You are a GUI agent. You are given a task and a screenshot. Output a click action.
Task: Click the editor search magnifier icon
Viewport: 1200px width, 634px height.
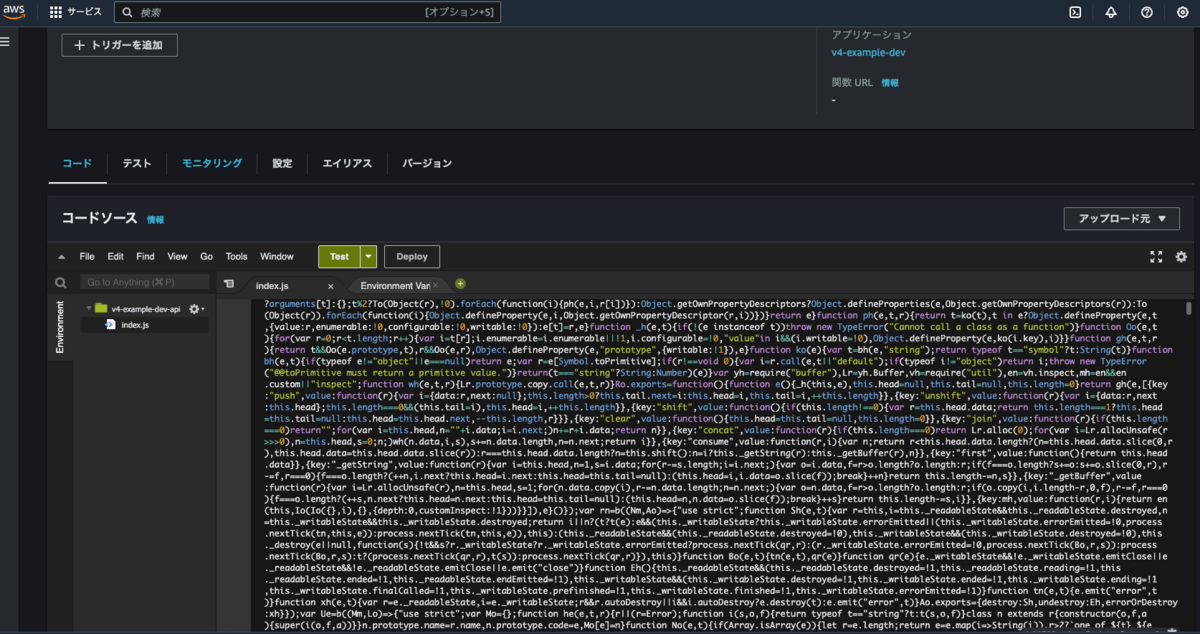tap(61, 283)
